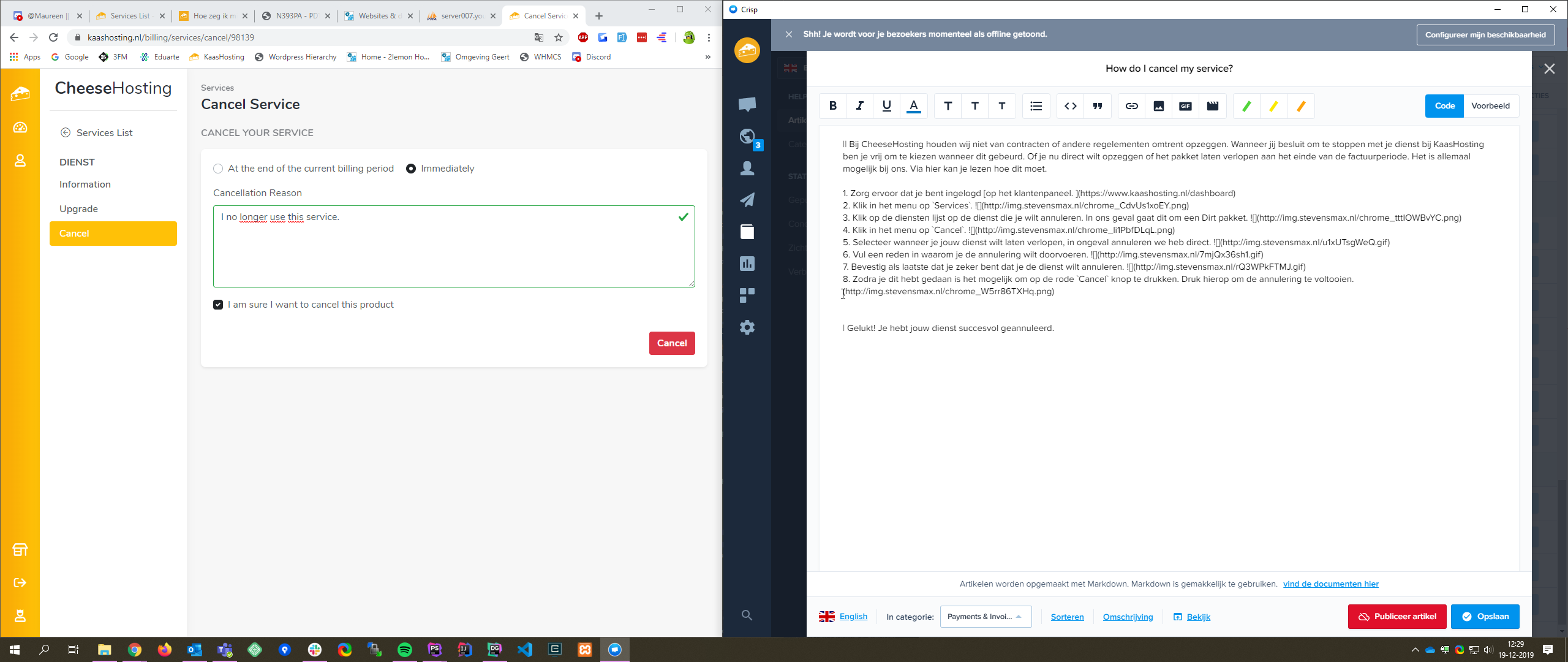Click the italic formatting icon
The height and width of the screenshot is (662, 1568).
coord(859,106)
